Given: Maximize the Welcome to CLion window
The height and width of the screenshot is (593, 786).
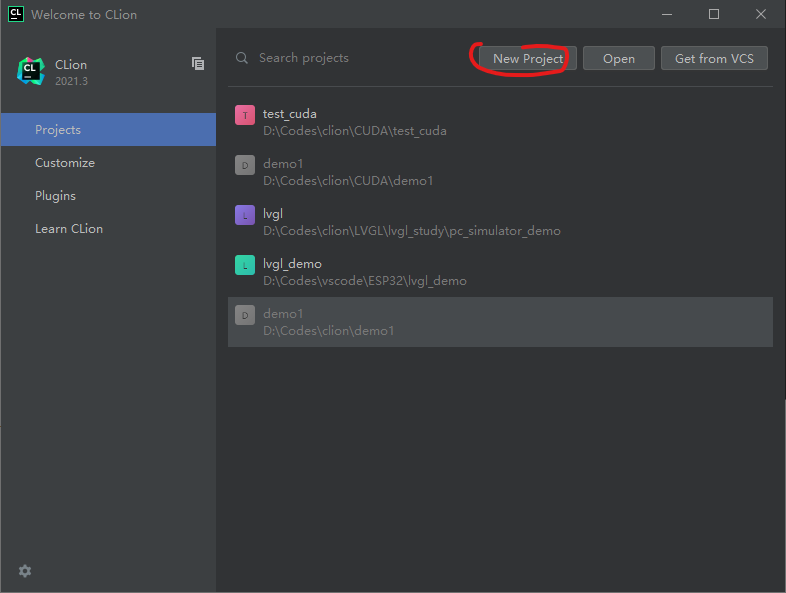Looking at the screenshot, I should 714,15.
